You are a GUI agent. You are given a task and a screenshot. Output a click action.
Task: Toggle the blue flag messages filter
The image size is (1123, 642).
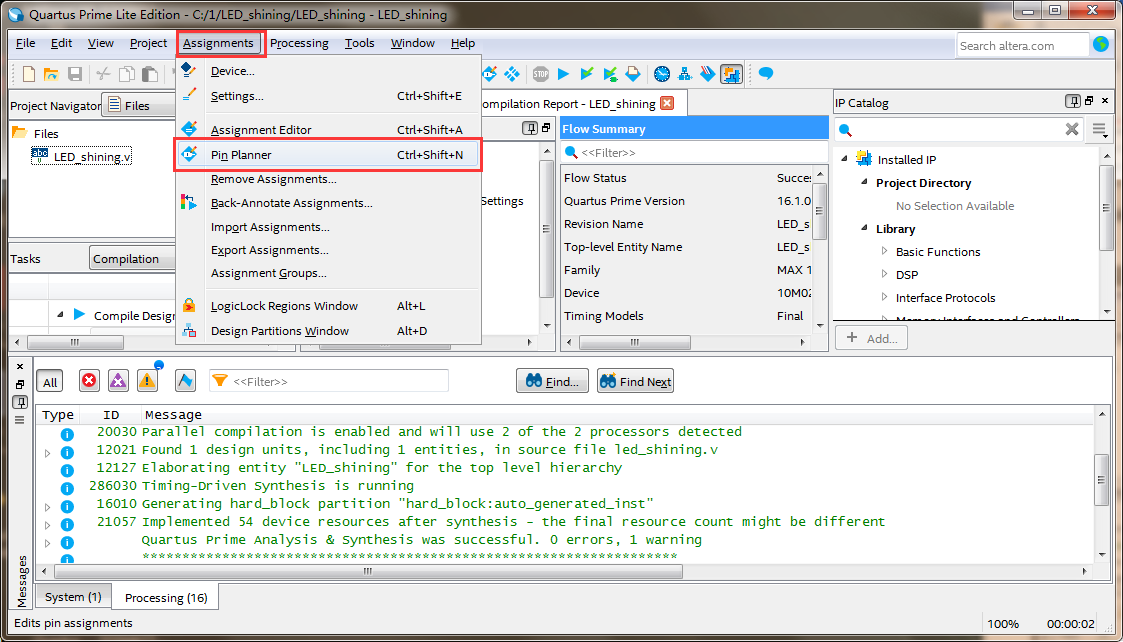click(185, 381)
